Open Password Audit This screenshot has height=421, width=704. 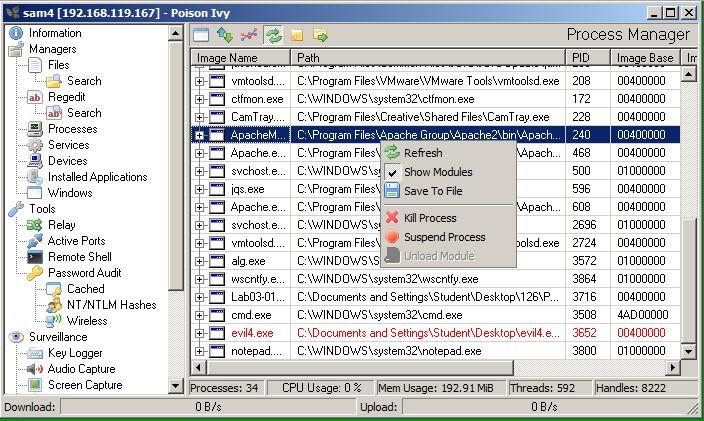tap(84, 273)
